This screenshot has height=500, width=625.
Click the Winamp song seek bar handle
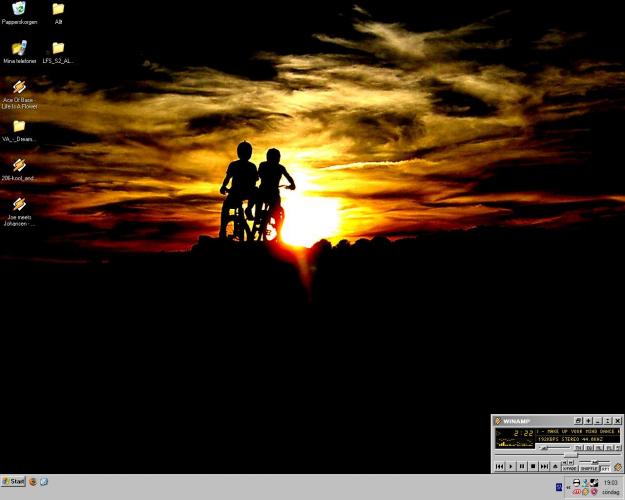point(571,455)
